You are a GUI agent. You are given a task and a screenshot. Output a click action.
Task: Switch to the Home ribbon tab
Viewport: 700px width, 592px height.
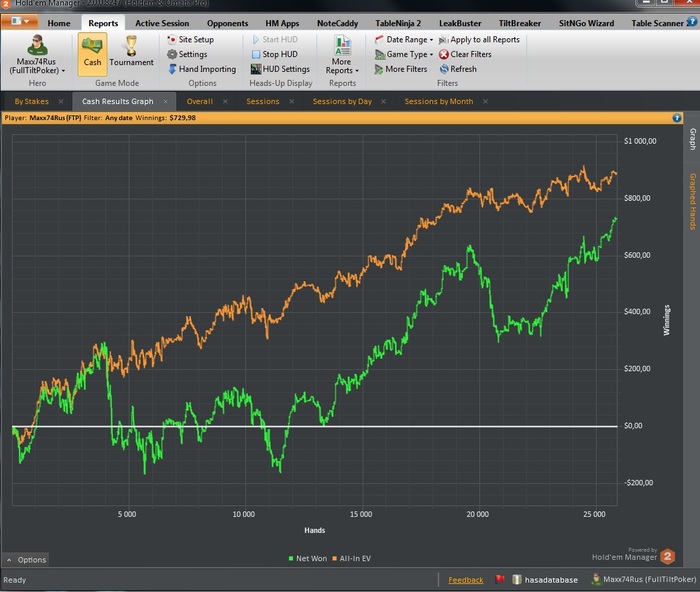click(x=59, y=23)
